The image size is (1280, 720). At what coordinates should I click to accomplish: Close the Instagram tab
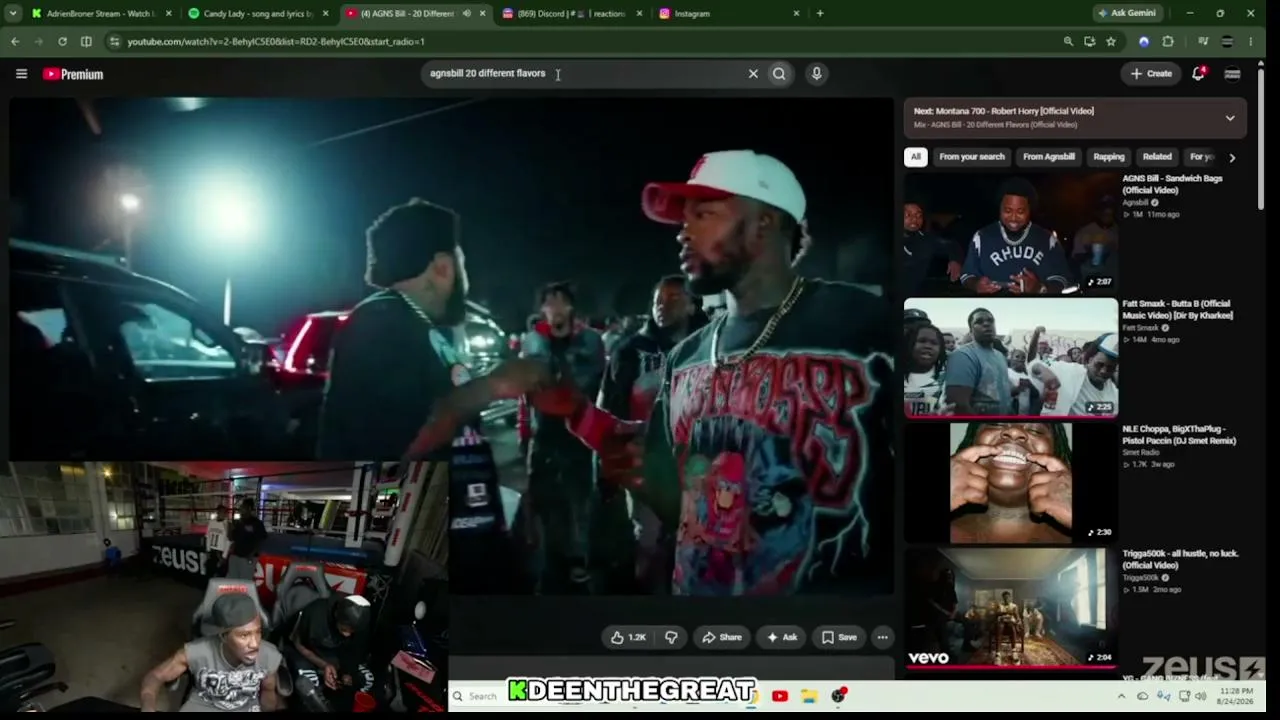pyautogui.click(x=796, y=13)
